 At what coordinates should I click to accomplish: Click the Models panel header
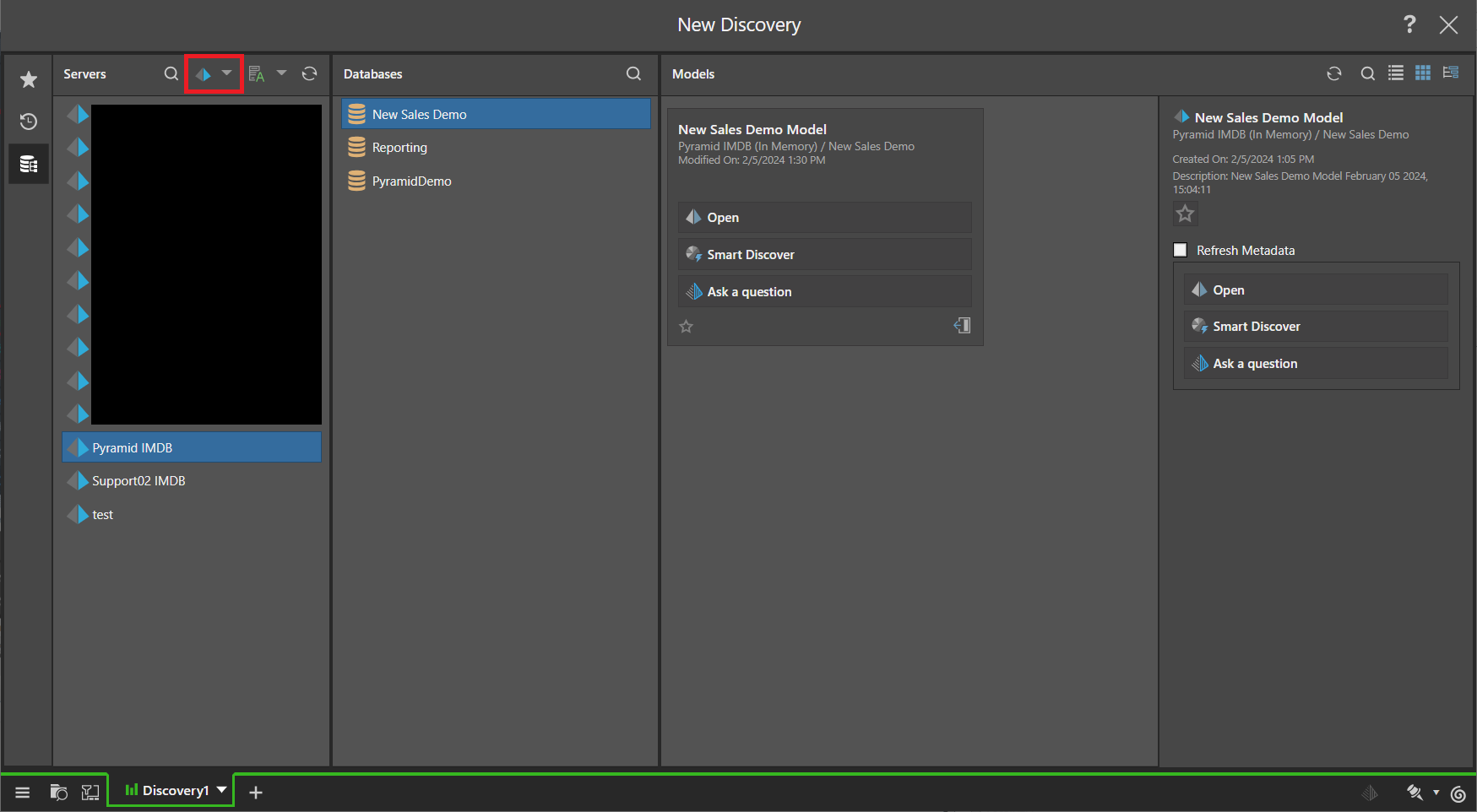pyautogui.click(x=693, y=74)
